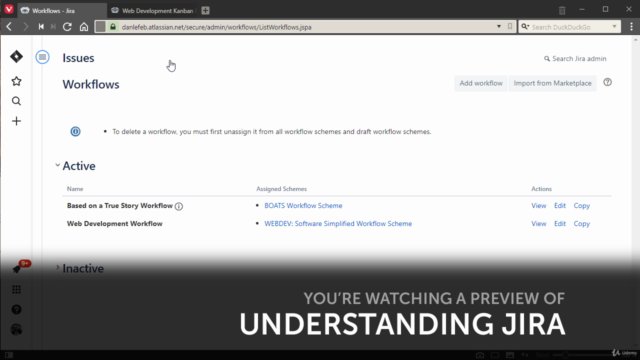Open WEBDEV: Software Simplified Workflow Scheme link
The image size is (640, 360).
338,224
